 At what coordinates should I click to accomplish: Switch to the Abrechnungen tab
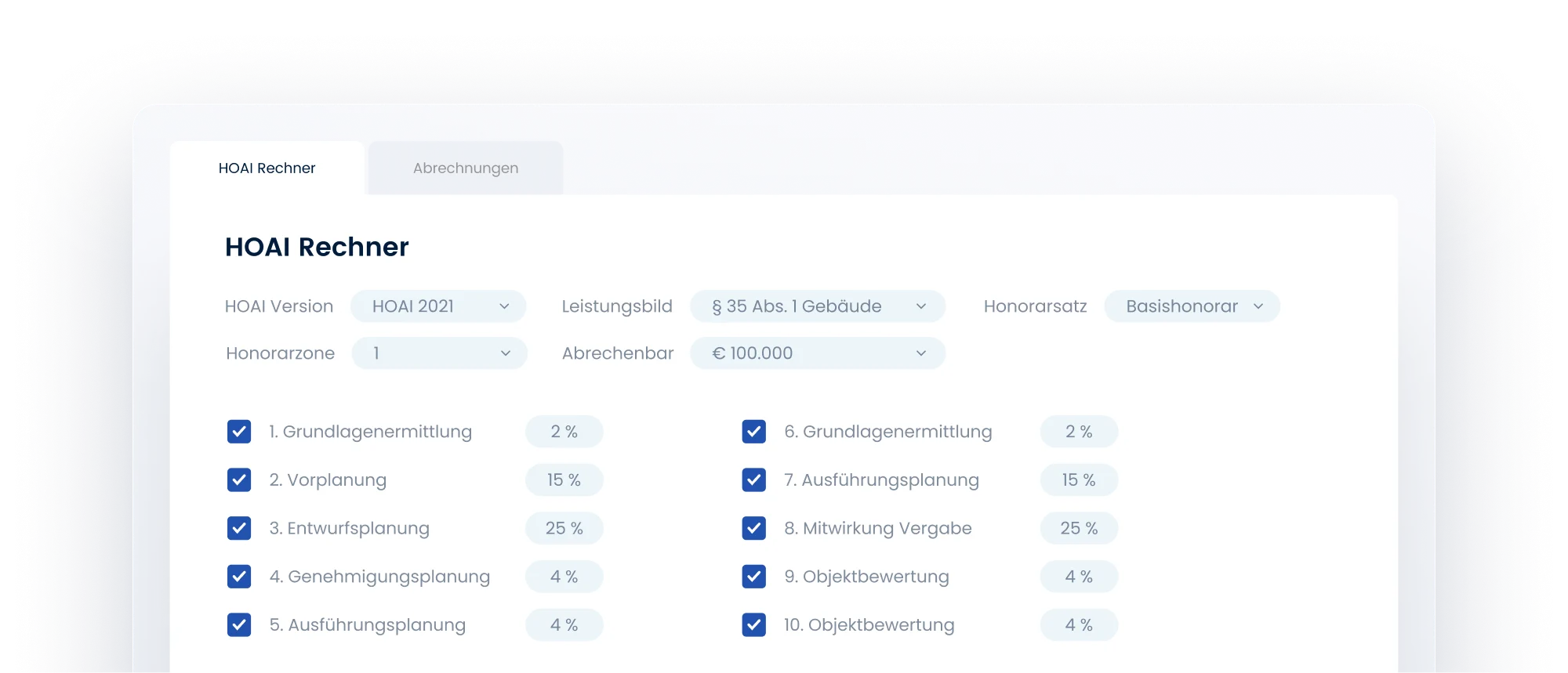pos(465,168)
